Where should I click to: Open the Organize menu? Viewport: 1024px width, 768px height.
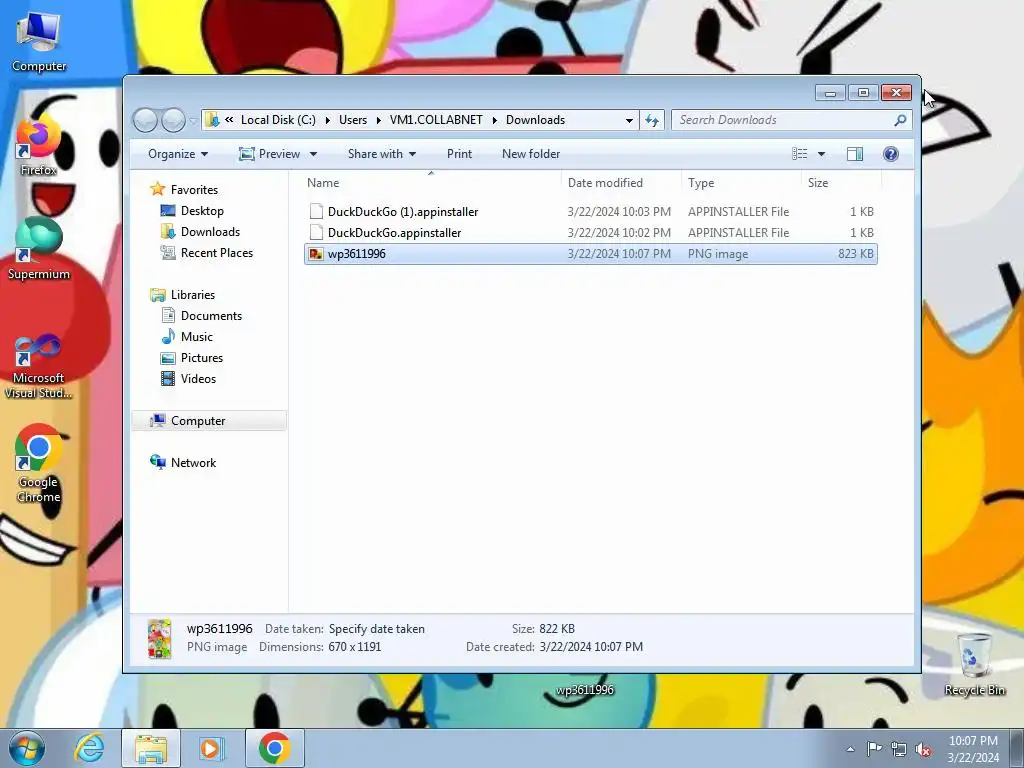tap(178, 154)
